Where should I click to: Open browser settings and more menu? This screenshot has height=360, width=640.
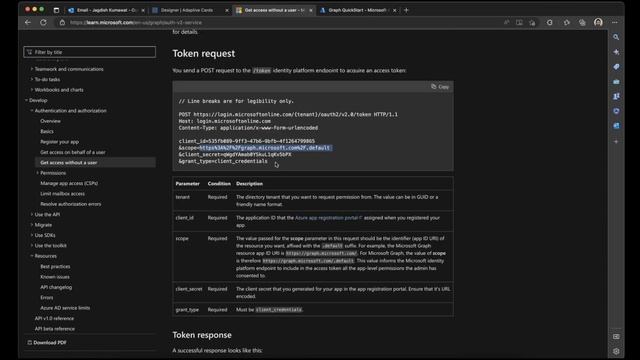click(615, 22)
